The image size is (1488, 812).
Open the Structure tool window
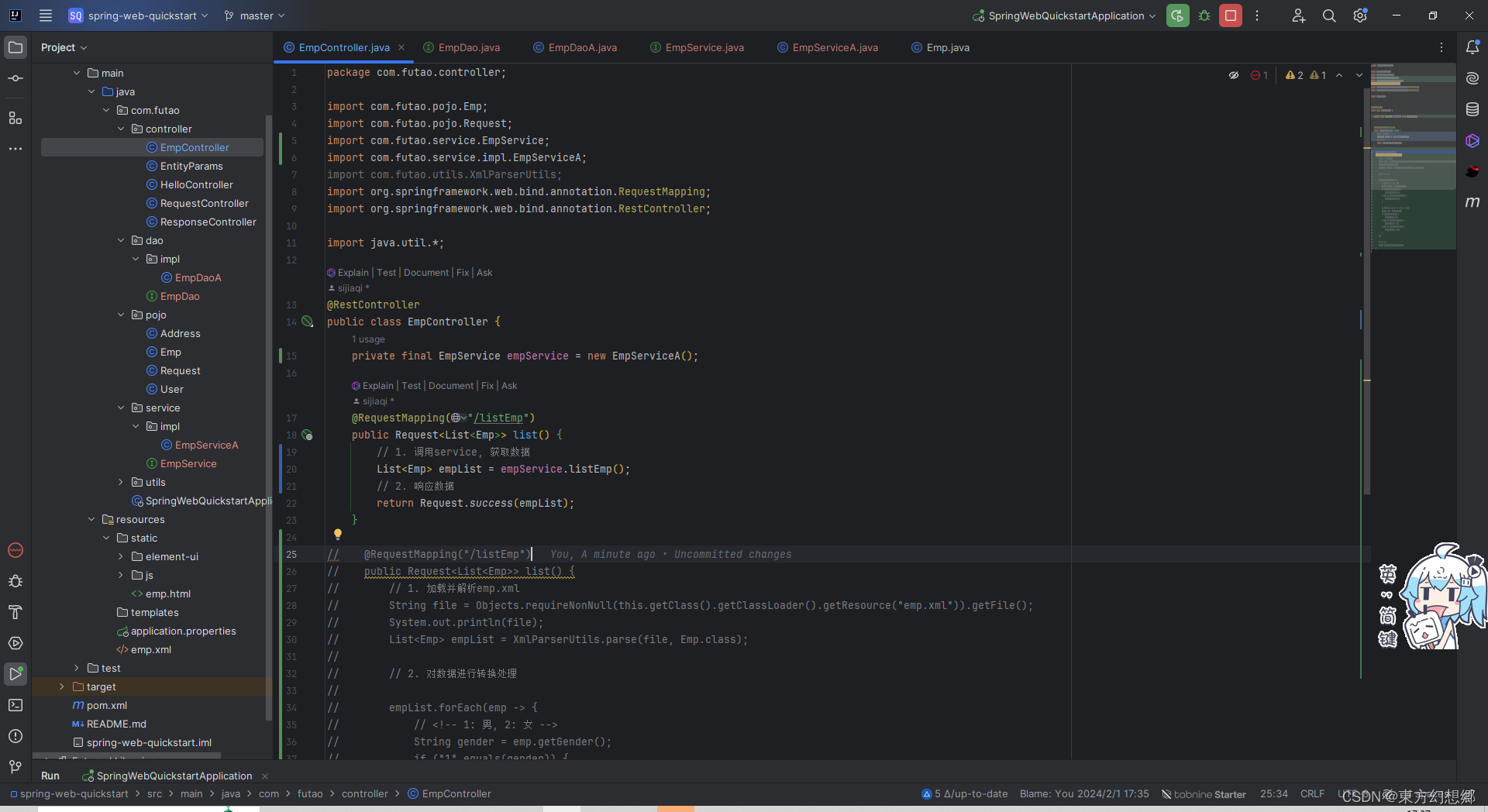click(x=15, y=118)
